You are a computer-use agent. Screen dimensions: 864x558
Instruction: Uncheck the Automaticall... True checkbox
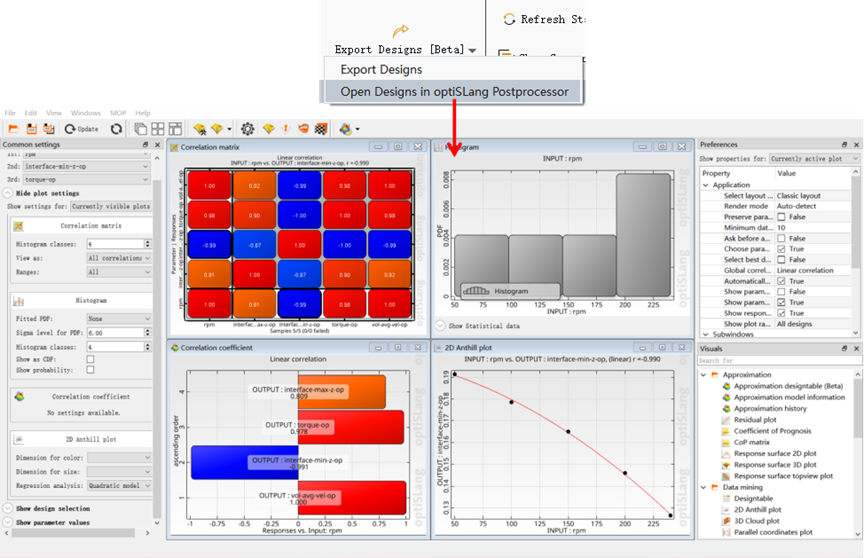pyautogui.click(x=781, y=281)
